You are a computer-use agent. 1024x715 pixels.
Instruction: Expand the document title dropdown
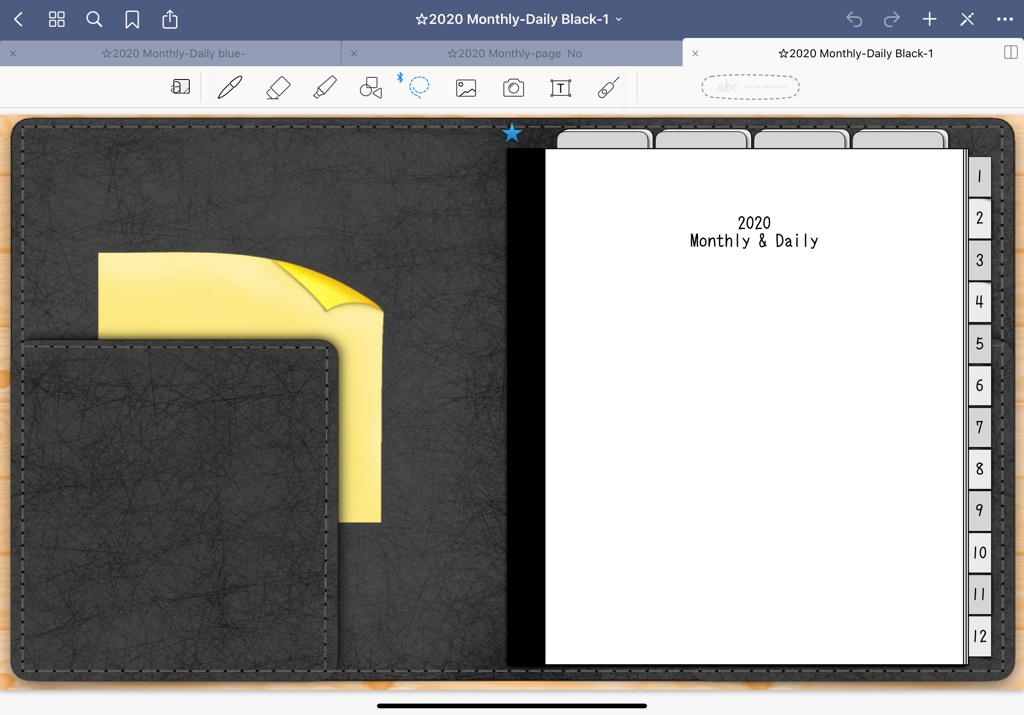point(619,20)
